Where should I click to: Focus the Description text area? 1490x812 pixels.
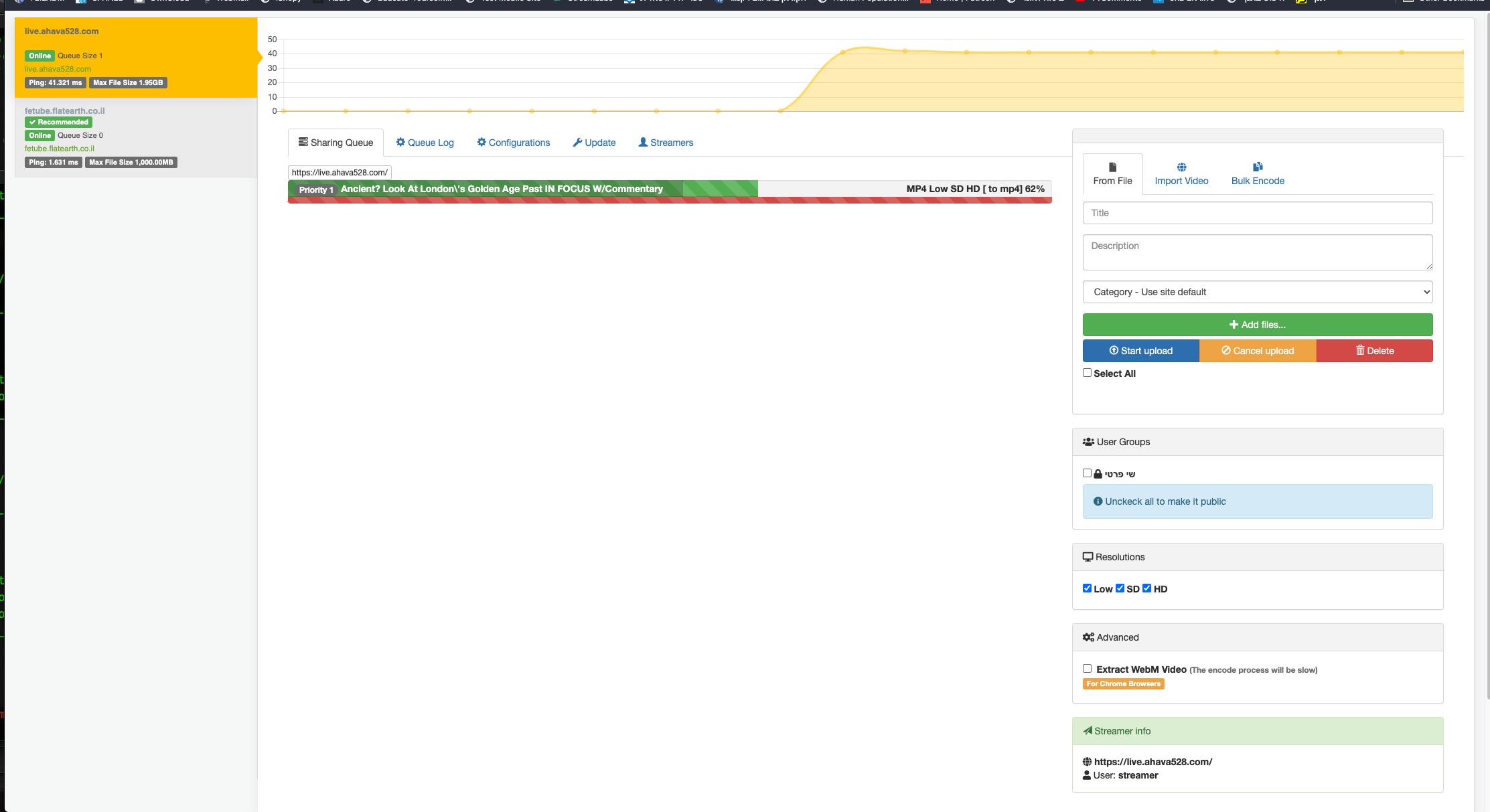click(1258, 252)
